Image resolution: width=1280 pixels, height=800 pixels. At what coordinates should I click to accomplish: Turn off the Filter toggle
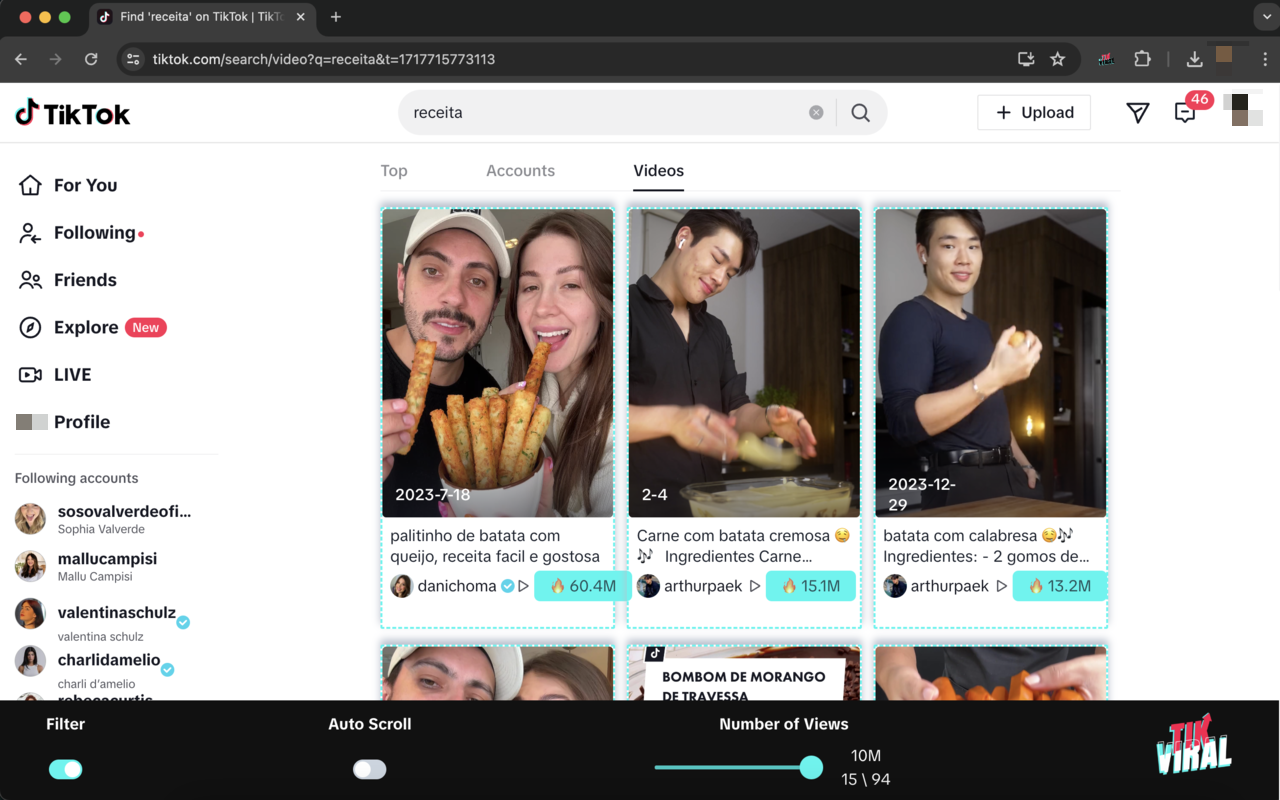(66, 769)
